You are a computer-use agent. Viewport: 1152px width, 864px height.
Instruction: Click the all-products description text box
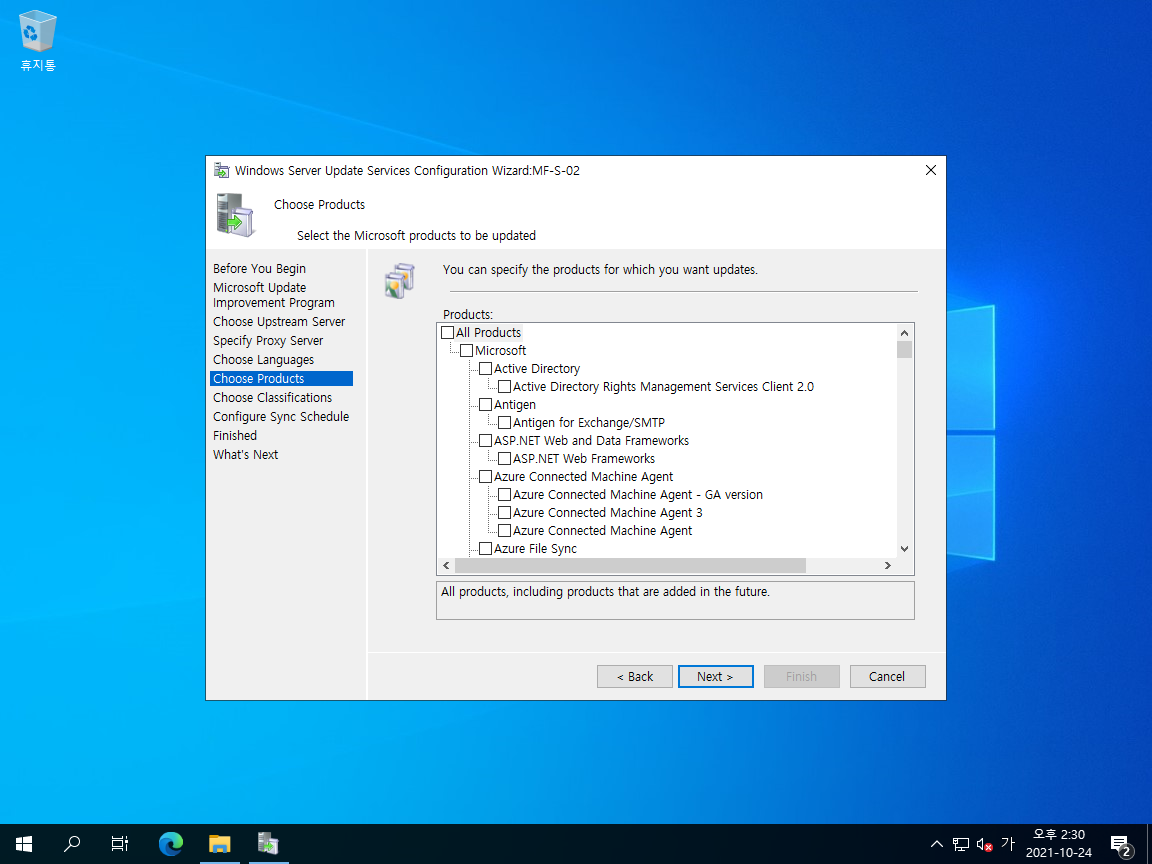[675, 601]
